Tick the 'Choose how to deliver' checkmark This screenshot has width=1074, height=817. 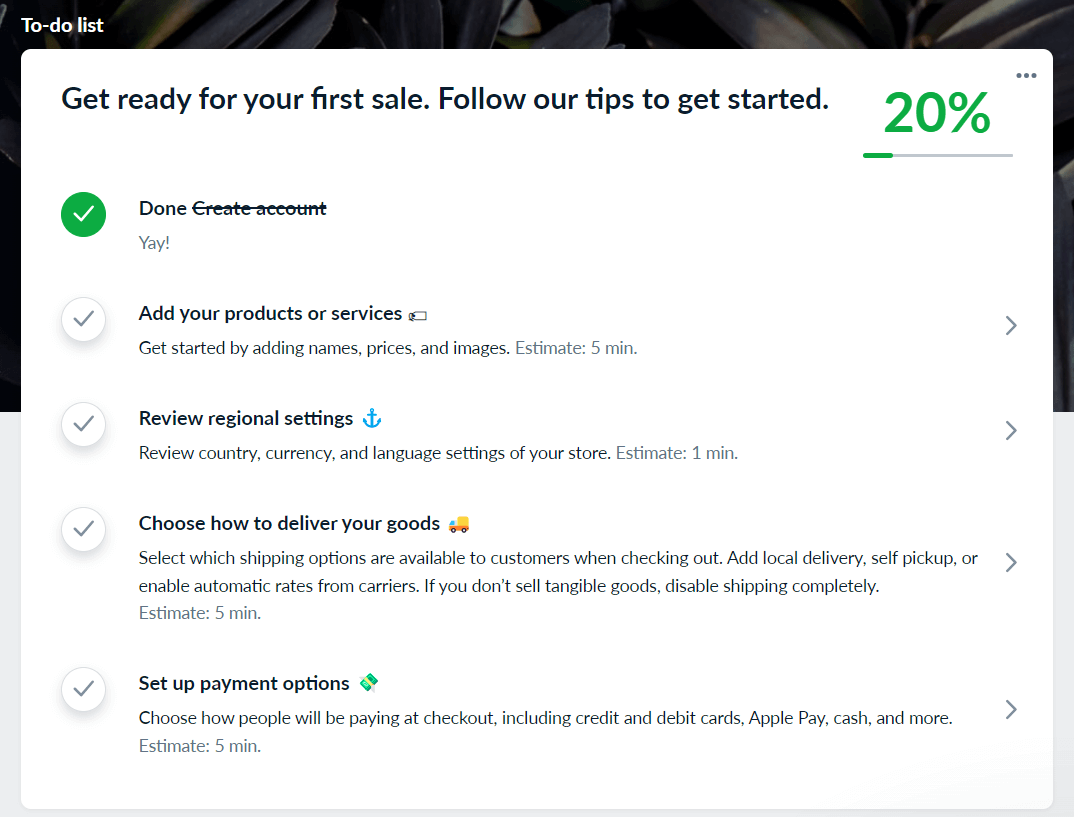coord(84,529)
